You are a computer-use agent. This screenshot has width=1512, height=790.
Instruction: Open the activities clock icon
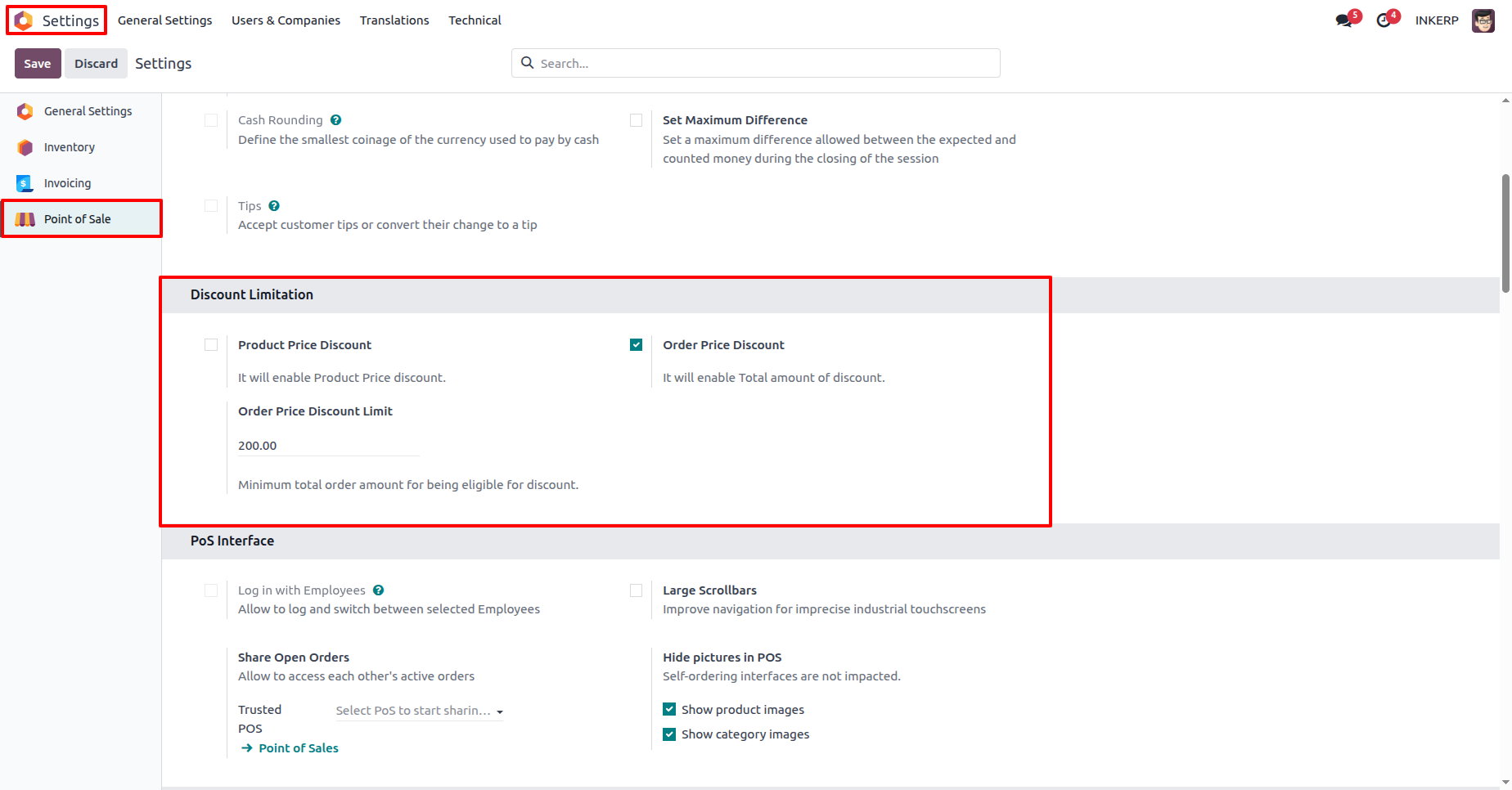tap(1384, 20)
